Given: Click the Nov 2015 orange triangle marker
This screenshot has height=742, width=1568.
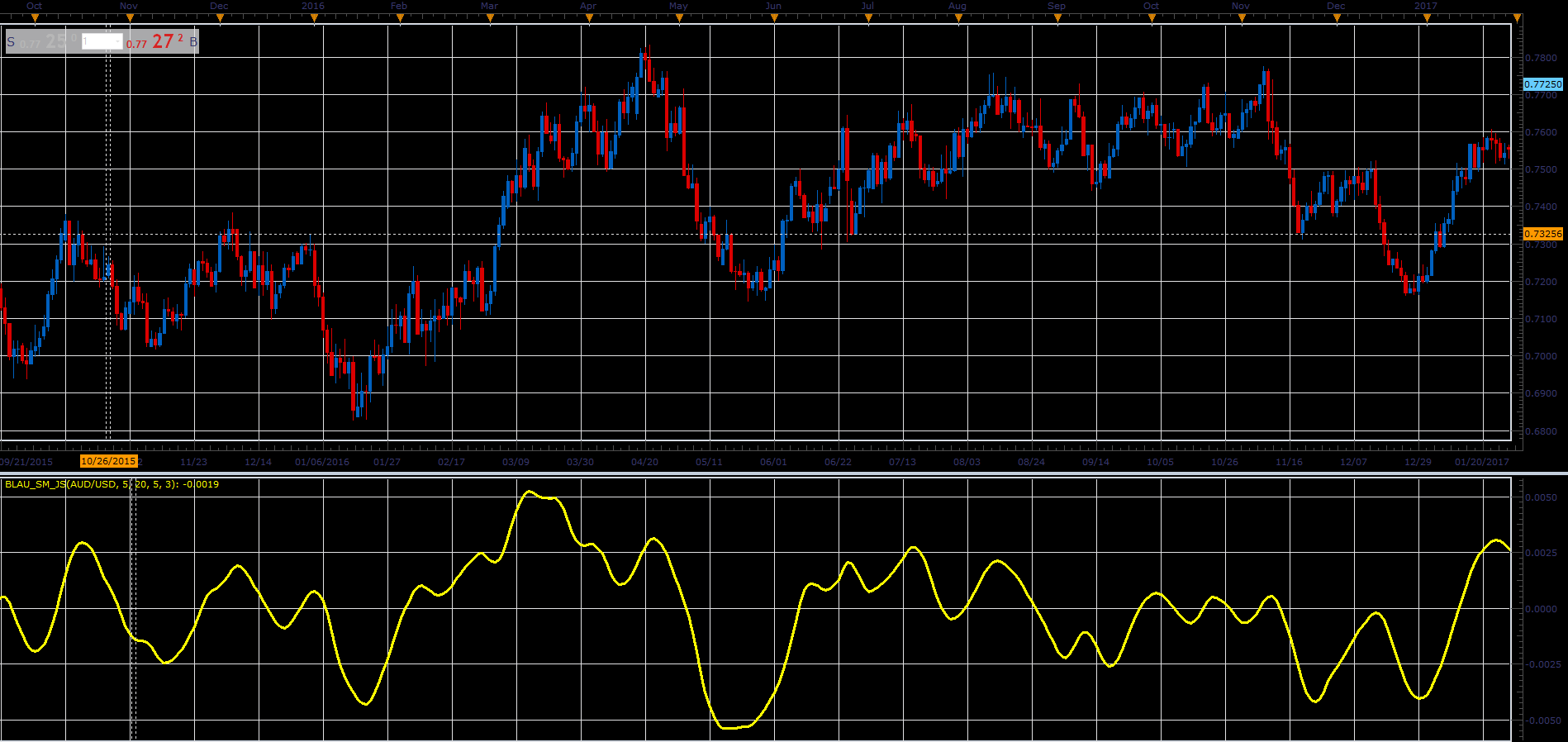Looking at the screenshot, I should pyautogui.click(x=129, y=18).
